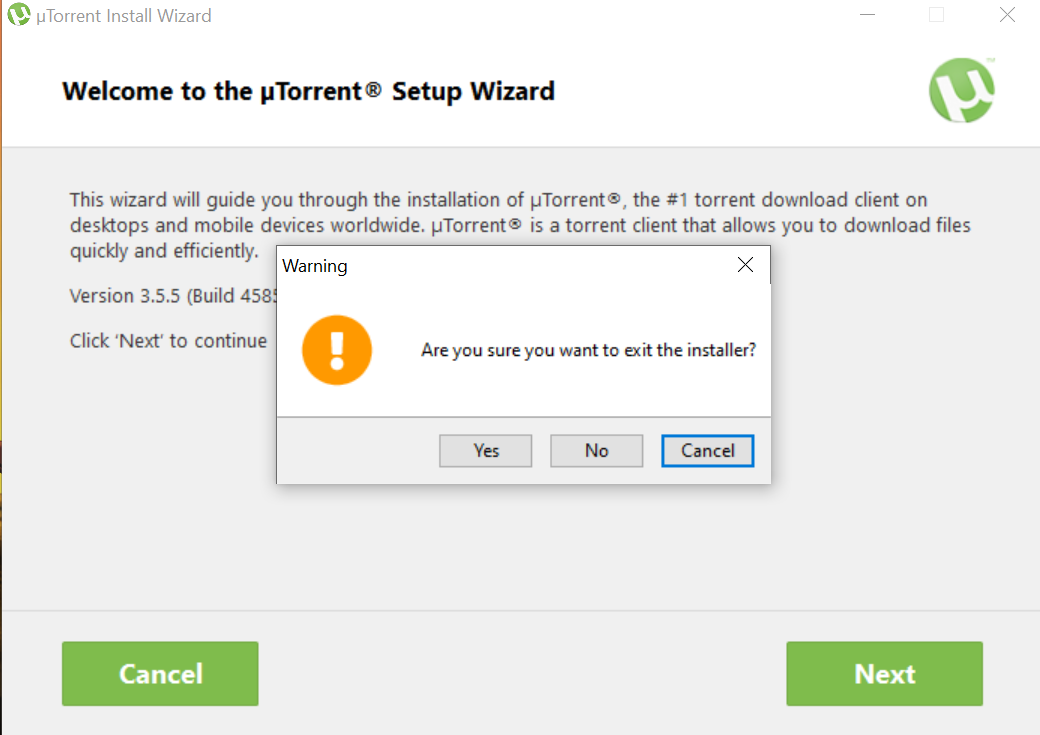Click the small µTorrent icon in title bar
The width and height of the screenshot is (1040, 735).
tap(19, 14)
